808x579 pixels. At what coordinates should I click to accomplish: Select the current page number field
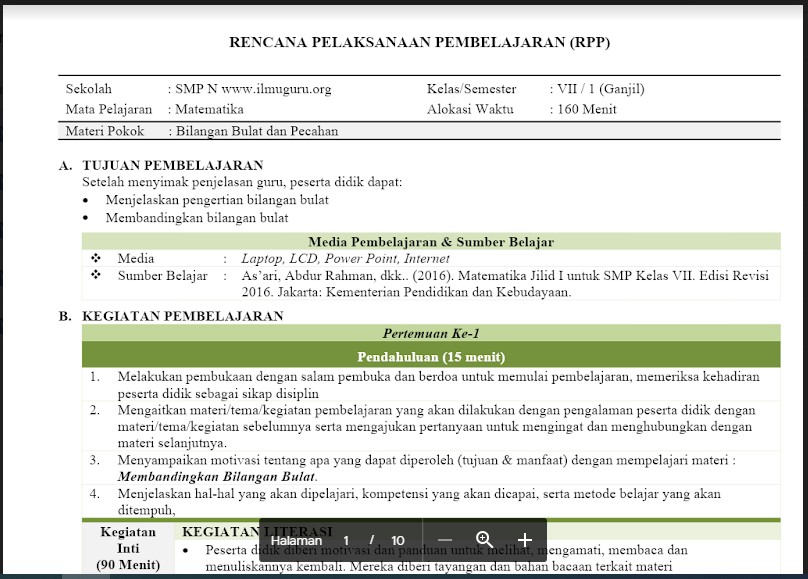pyautogui.click(x=346, y=540)
